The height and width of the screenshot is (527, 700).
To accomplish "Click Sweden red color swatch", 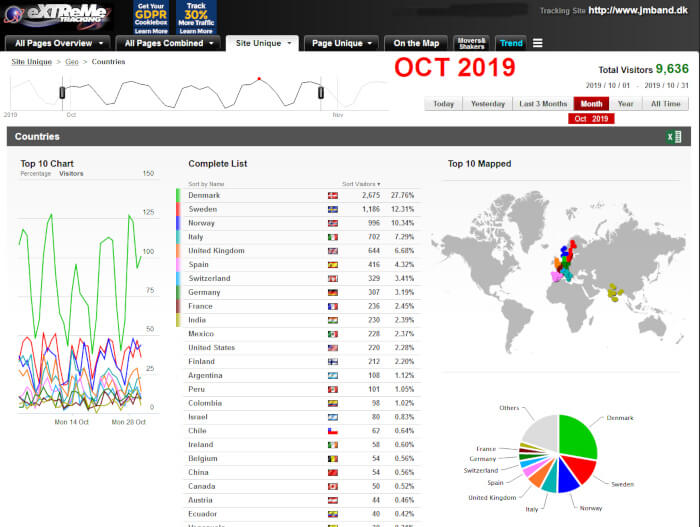I will pyautogui.click(x=178, y=209).
